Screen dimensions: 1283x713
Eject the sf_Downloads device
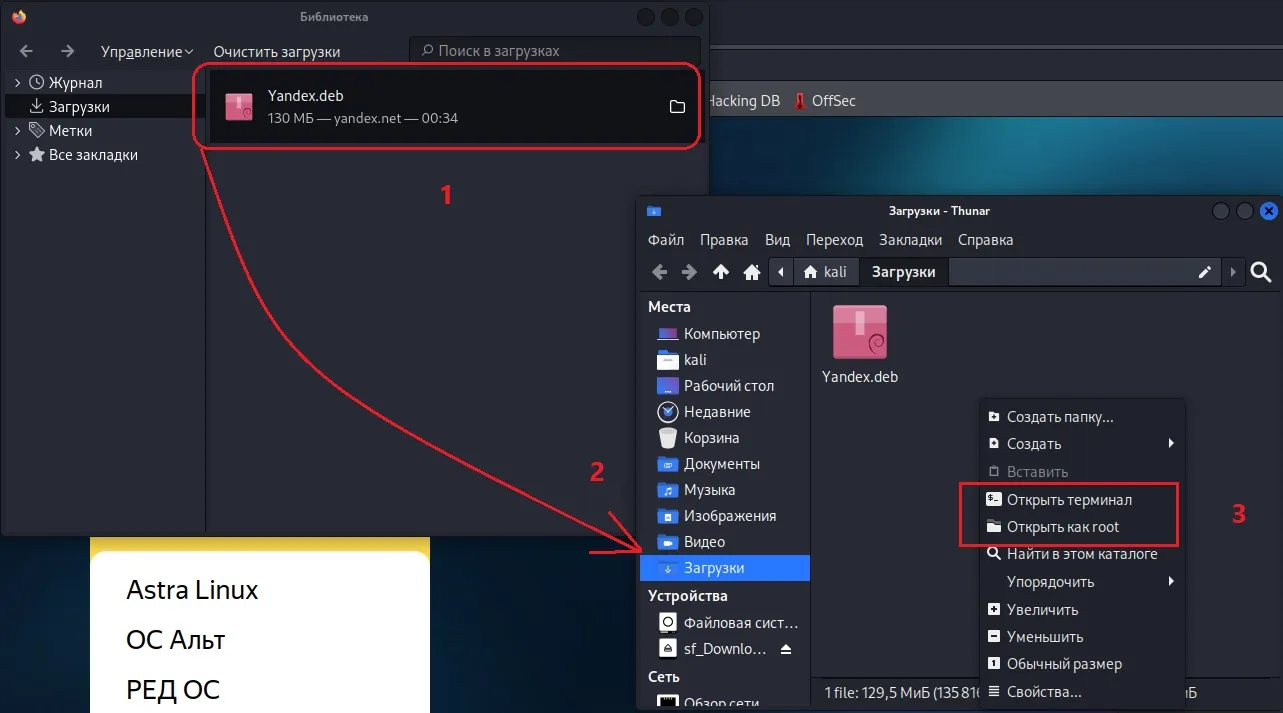pyautogui.click(x=786, y=649)
